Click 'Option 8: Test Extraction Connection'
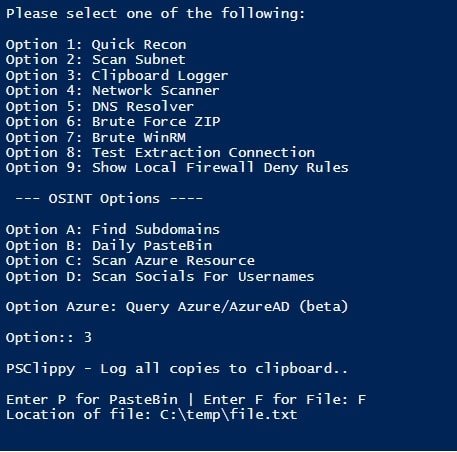457x452 pixels. 160,153
